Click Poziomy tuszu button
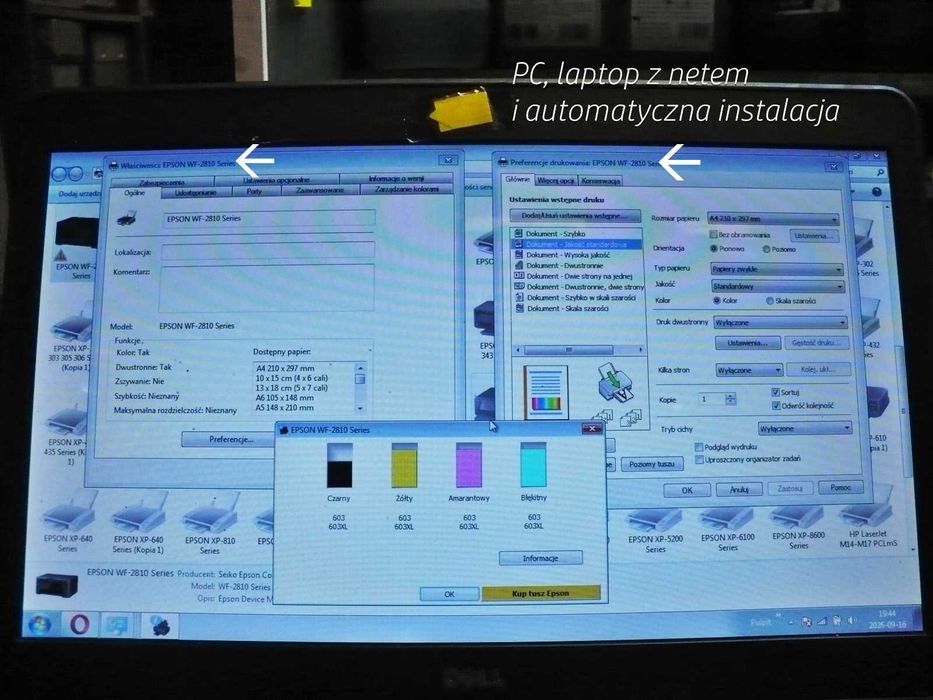The image size is (933, 700). (x=652, y=464)
